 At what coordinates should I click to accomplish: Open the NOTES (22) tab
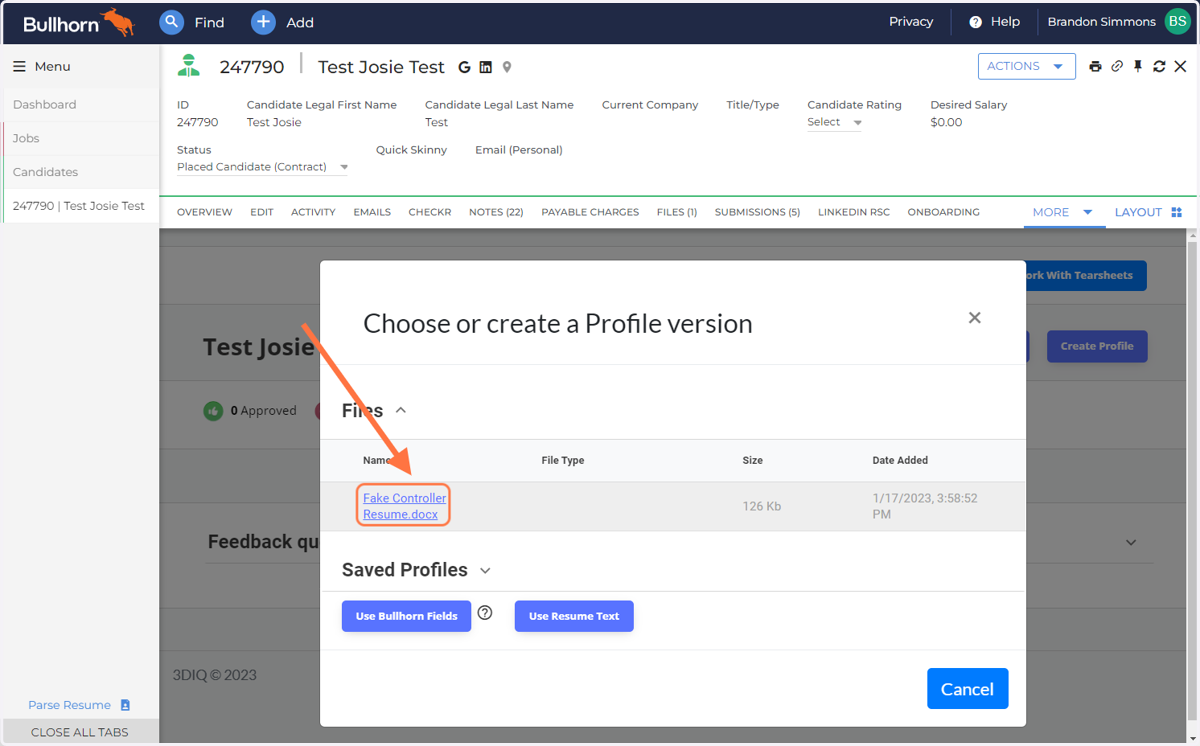point(496,212)
